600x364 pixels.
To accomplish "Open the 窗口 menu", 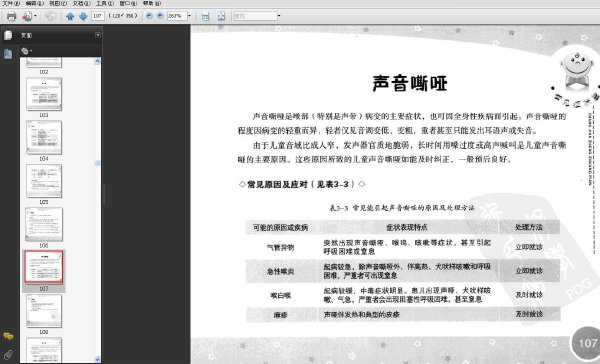I will pyautogui.click(x=128, y=3).
